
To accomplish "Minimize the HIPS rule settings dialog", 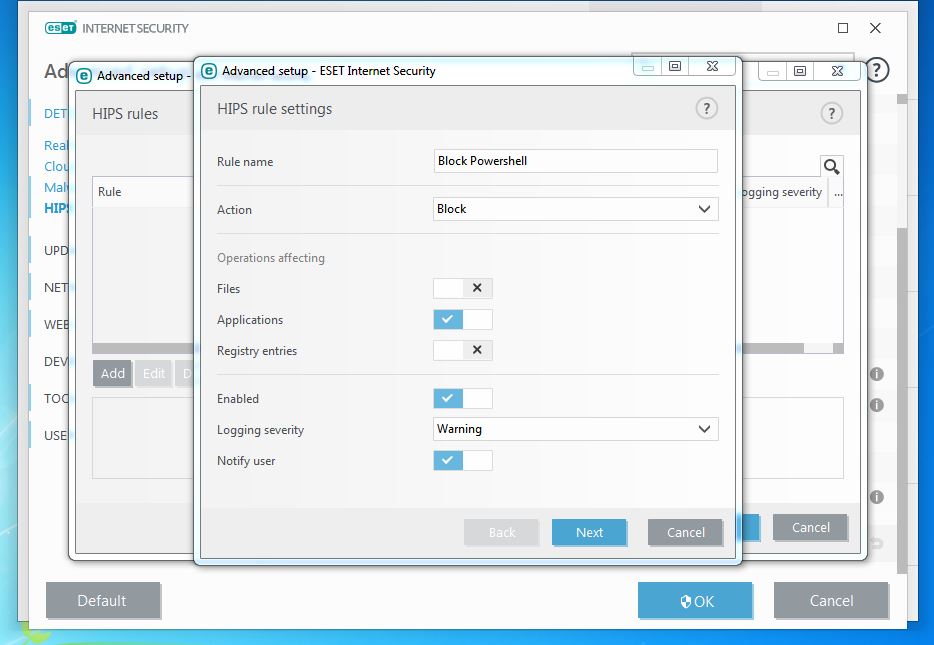I will (647, 66).
